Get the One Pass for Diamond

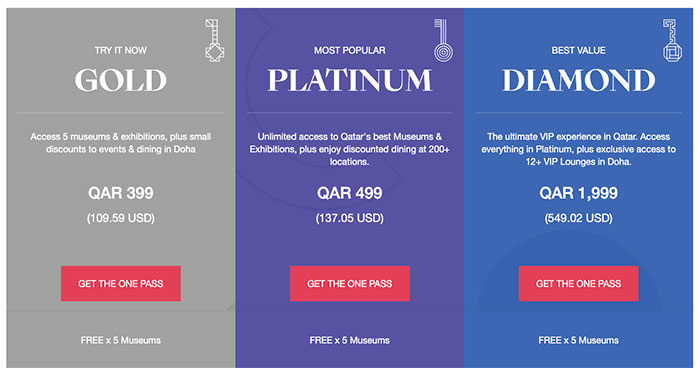pyautogui.click(x=578, y=284)
